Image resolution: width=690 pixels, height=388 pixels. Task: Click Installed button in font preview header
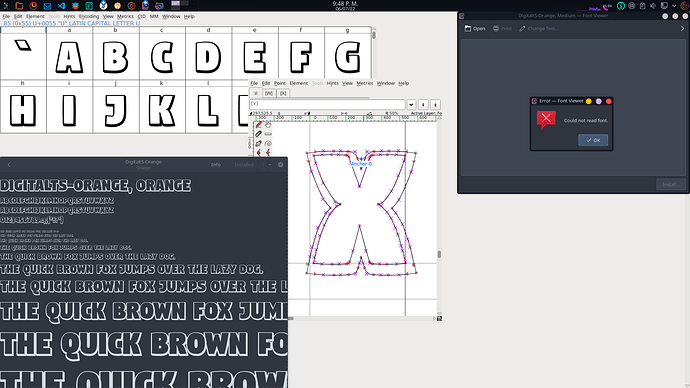click(244, 165)
